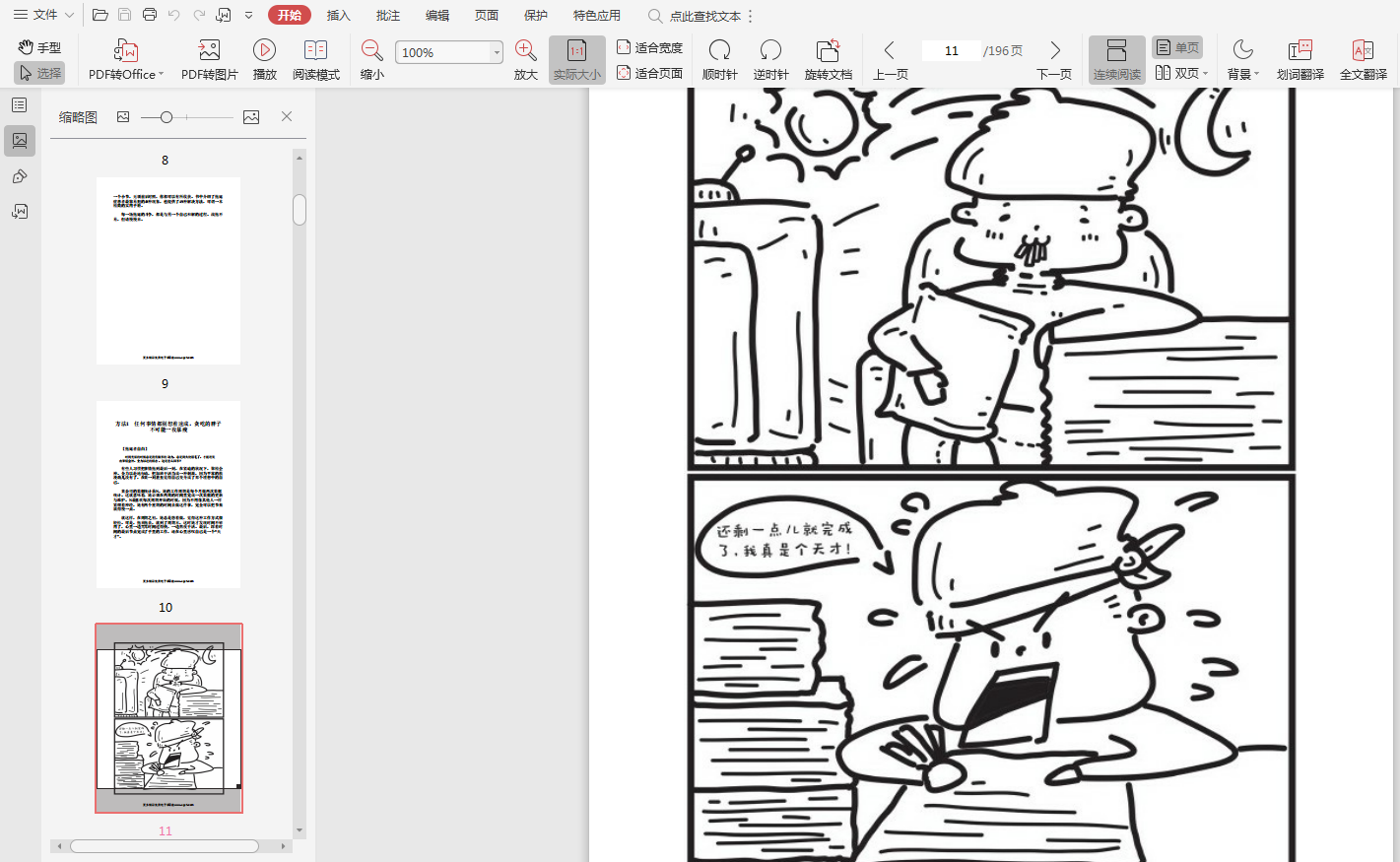Screen dimensions: 1400x862
Task: Switch to the 保护 tab
Action: coord(536,15)
